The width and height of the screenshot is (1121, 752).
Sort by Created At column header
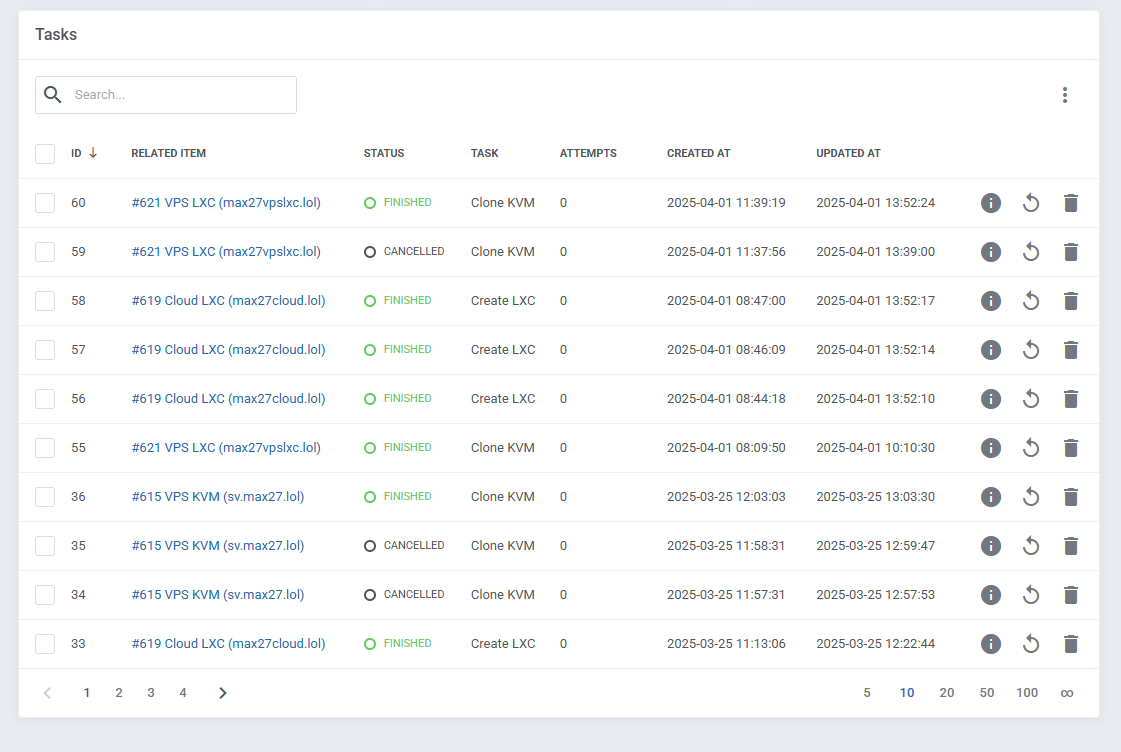tap(698, 153)
